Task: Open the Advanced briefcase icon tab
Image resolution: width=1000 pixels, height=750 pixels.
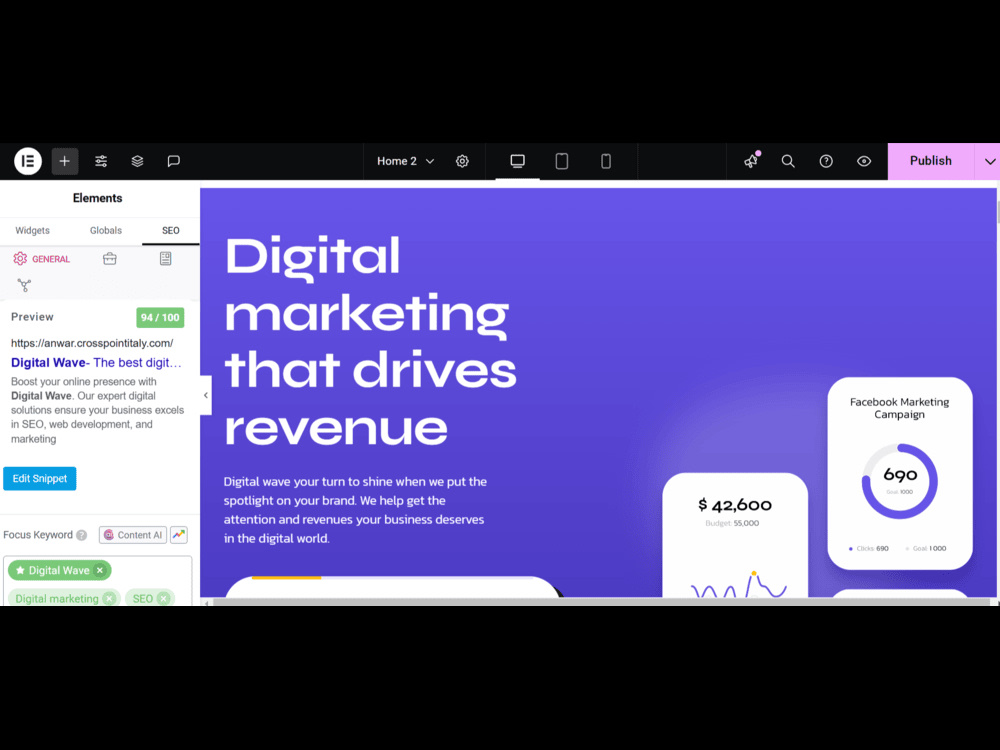Action: click(110, 258)
